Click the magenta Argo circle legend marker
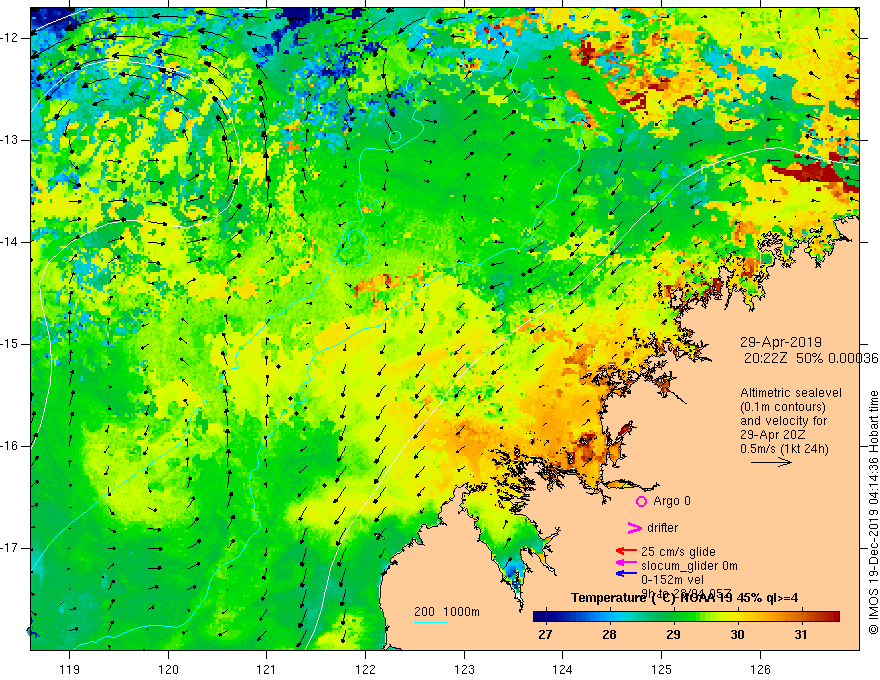This screenshot has height=680, width=880. coord(641,502)
